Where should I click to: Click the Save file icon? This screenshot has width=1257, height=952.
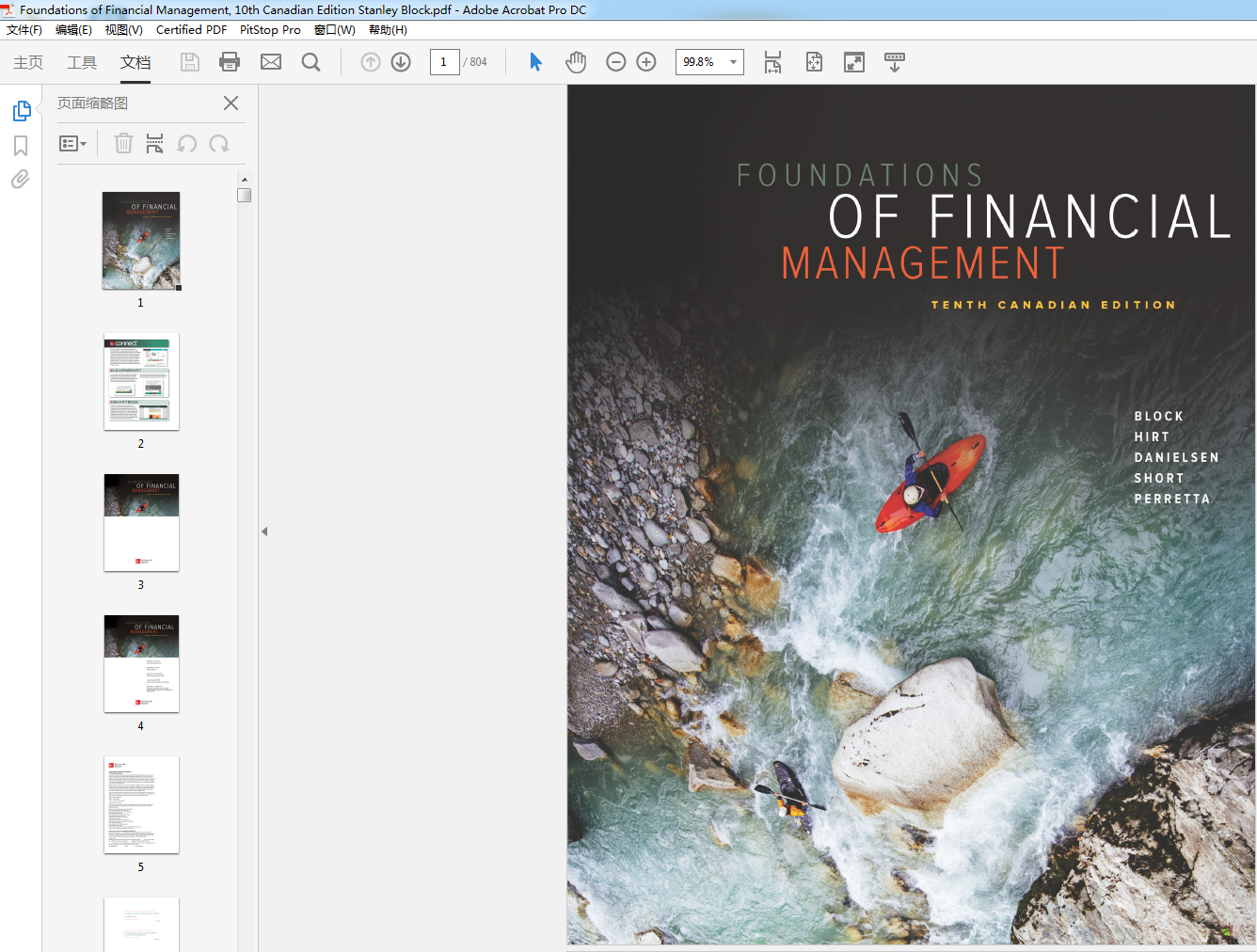click(190, 62)
